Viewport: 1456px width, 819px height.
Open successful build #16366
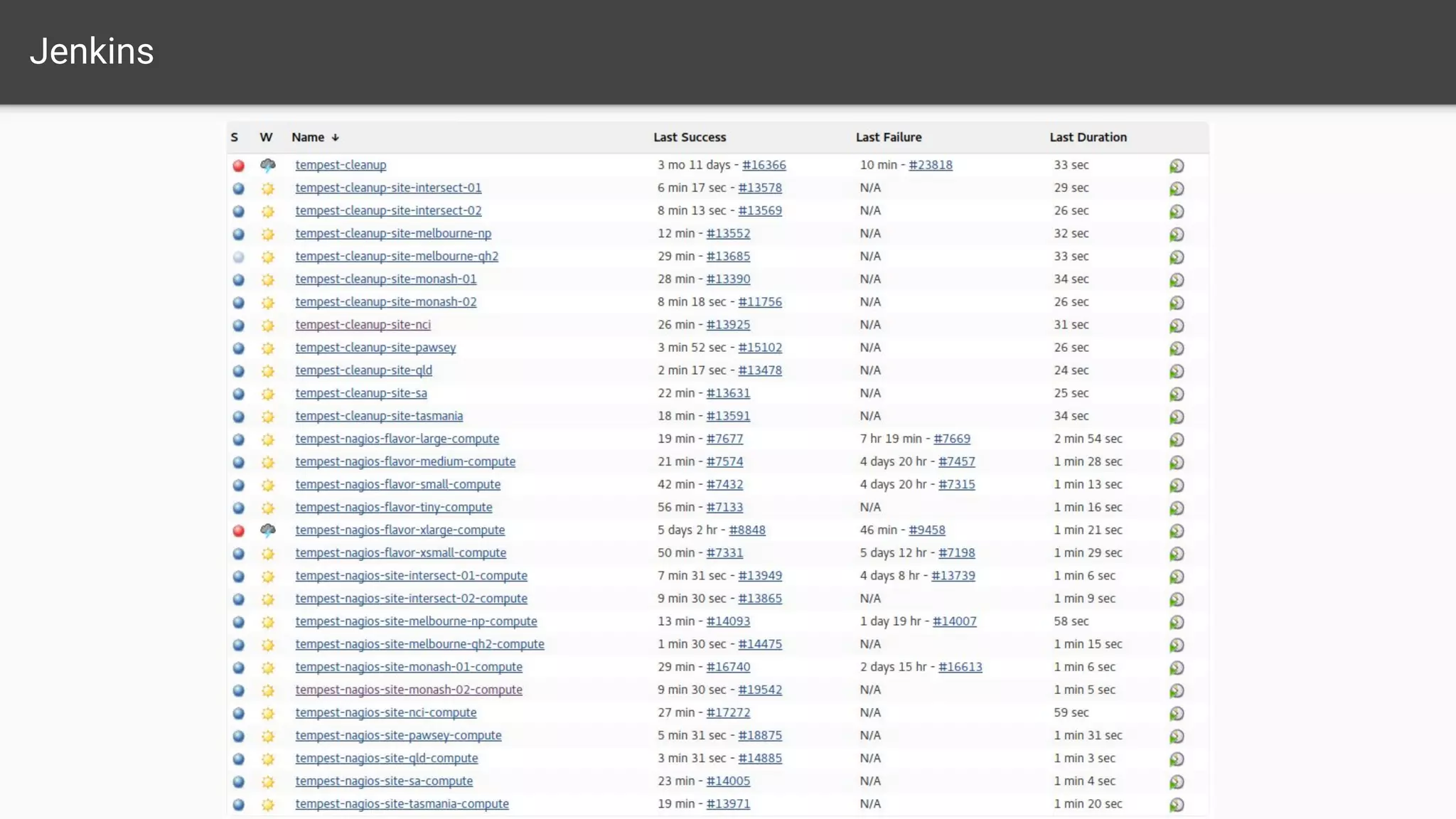click(x=764, y=165)
